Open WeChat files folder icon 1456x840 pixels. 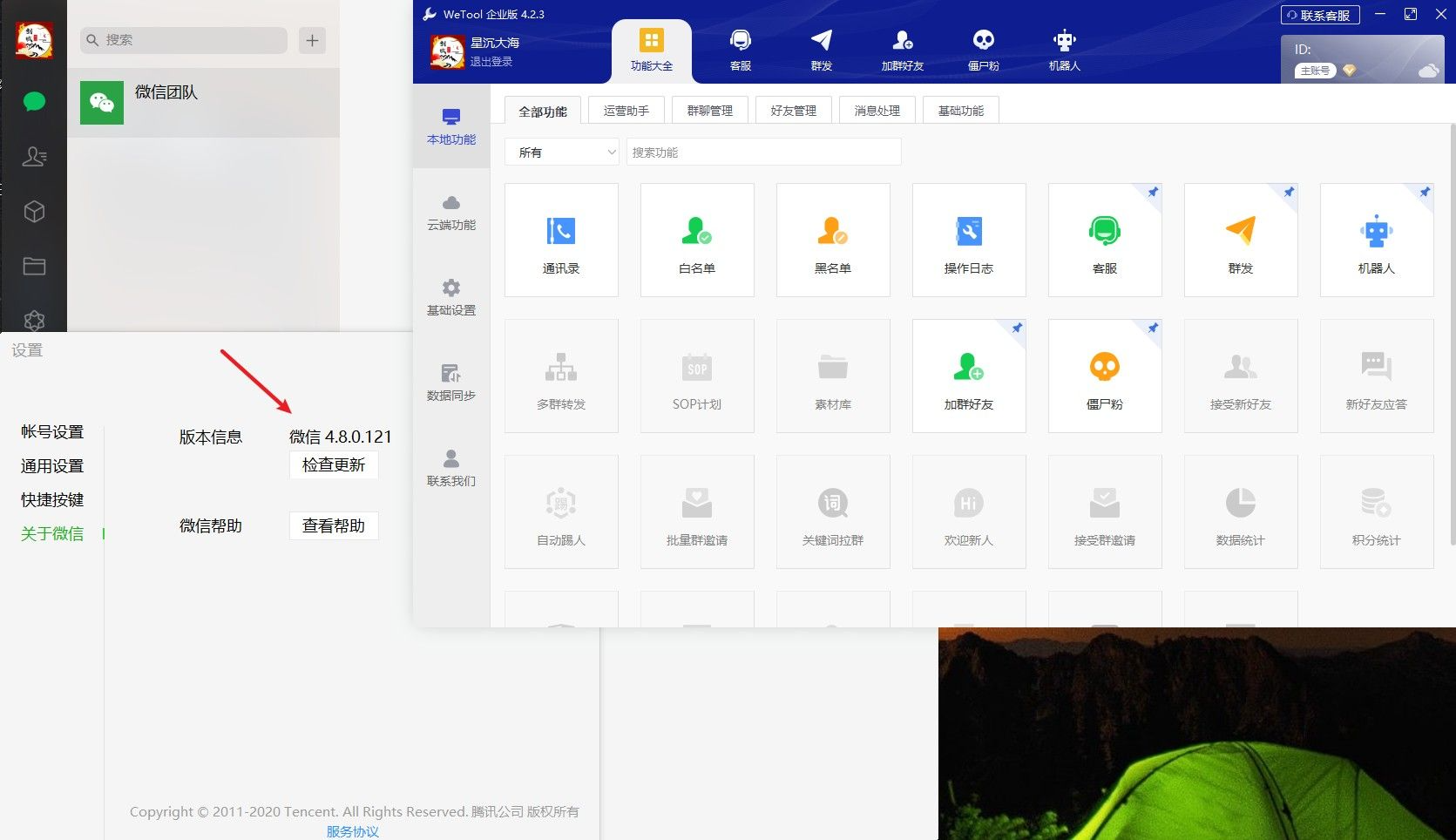(x=34, y=267)
